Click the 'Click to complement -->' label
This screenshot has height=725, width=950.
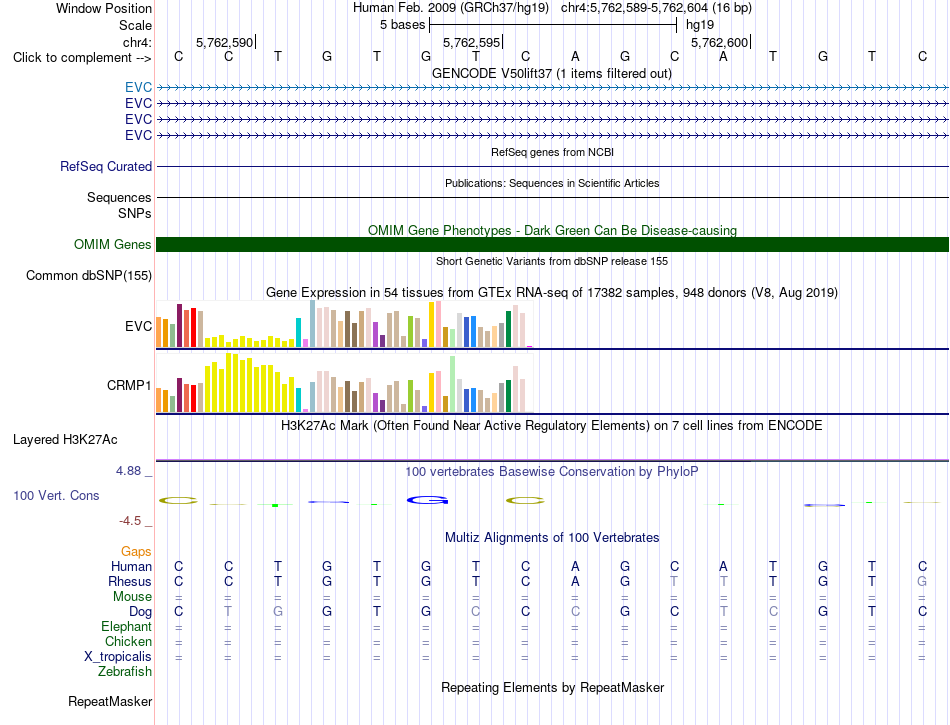pyautogui.click(x=82, y=58)
